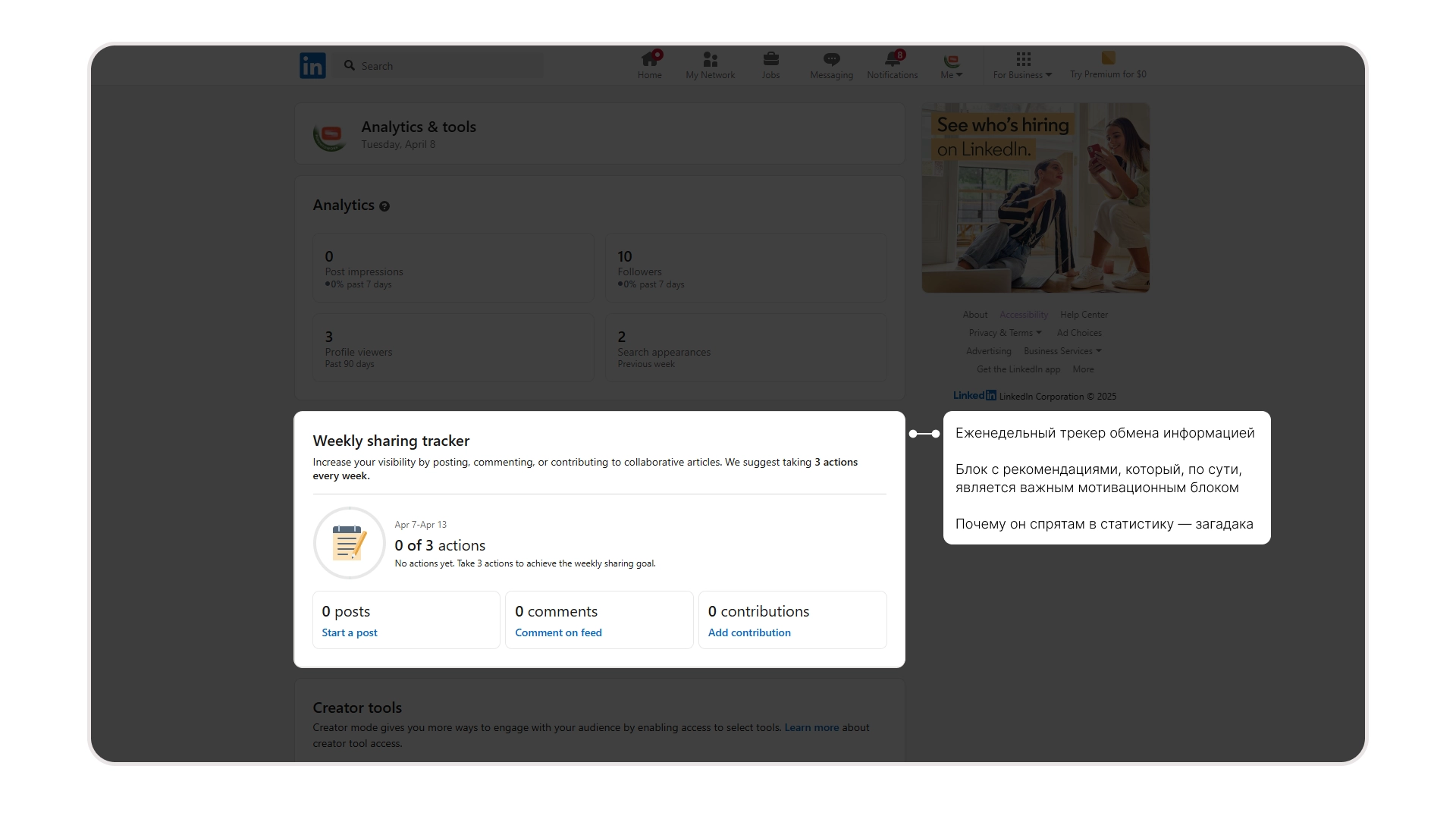Click Add contribution link
The width and height of the screenshot is (1456, 819).
tap(749, 632)
